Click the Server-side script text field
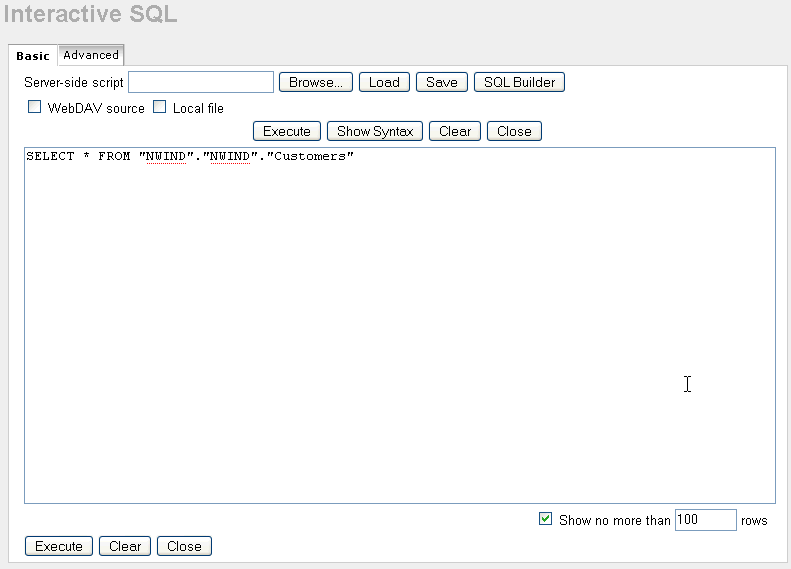The height and width of the screenshot is (569, 791). (200, 82)
